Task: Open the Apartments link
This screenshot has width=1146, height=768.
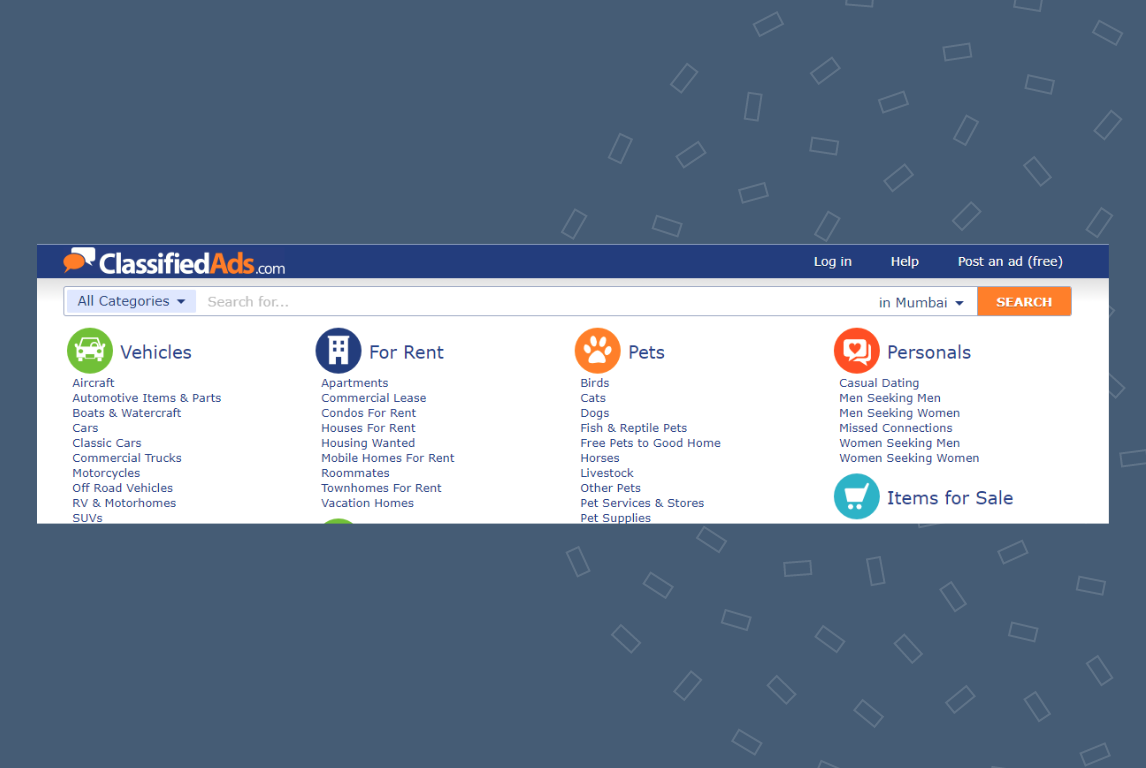Action: click(x=354, y=382)
